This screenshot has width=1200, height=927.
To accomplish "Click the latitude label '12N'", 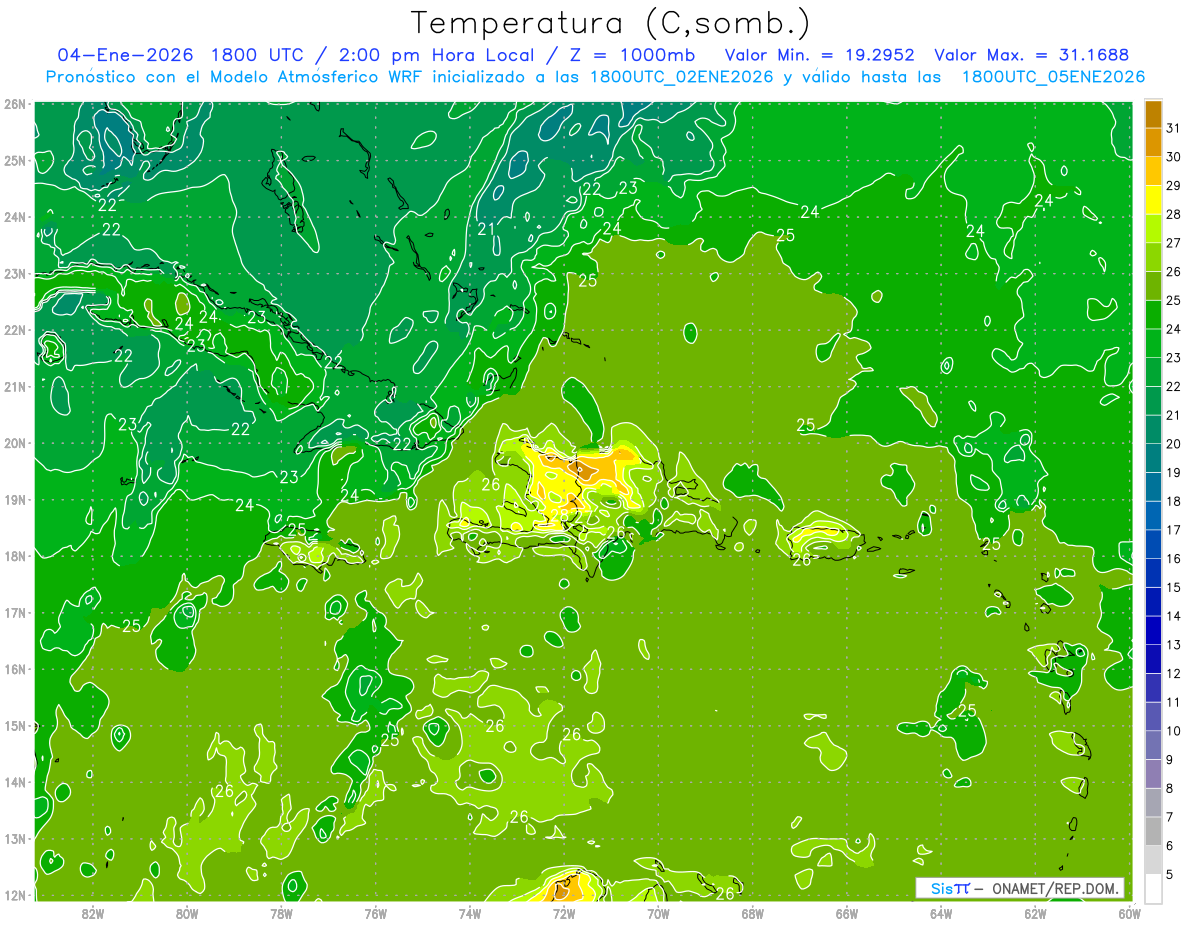I will 15,895.
